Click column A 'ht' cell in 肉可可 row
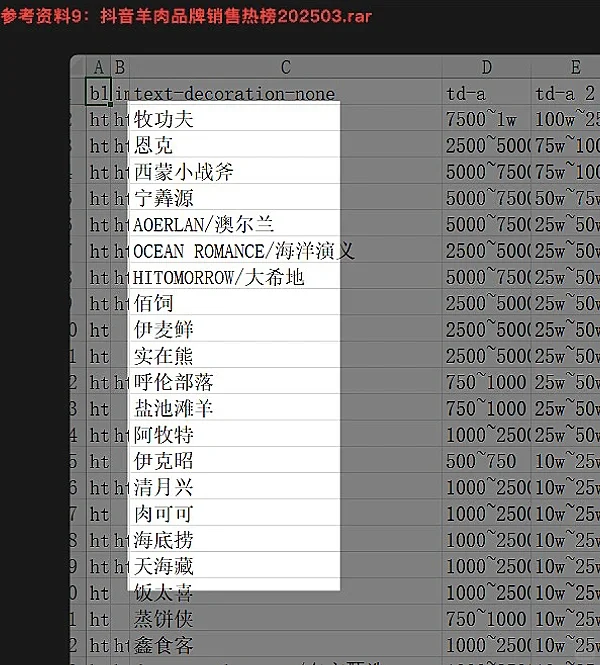The height and width of the screenshot is (665, 600). 99,514
